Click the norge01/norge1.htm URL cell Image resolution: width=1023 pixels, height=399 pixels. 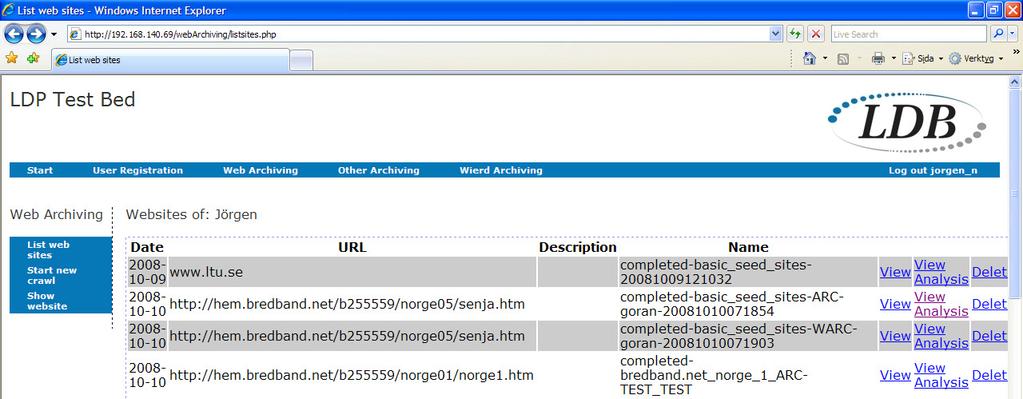(x=352, y=376)
